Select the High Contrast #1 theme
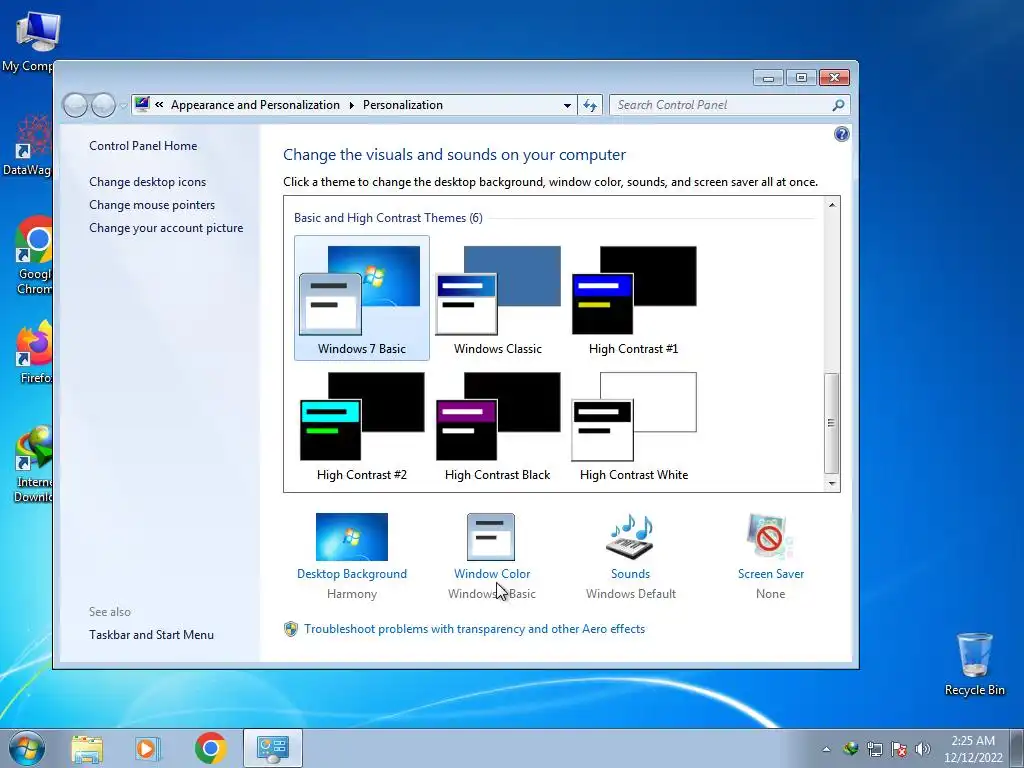Viewport: 1024px width, 768px height. click(633, 299)
